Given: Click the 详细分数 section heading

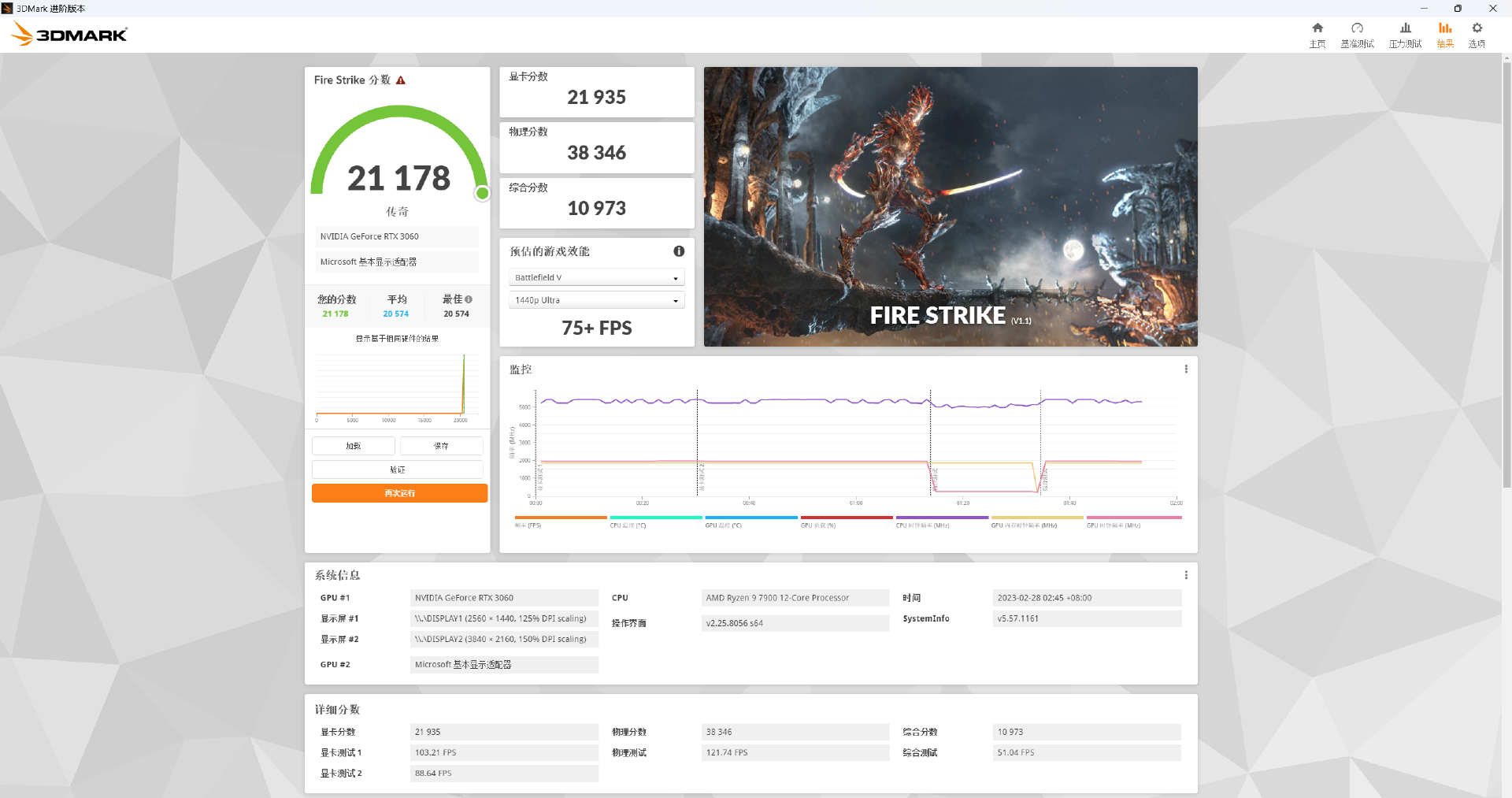Looking at the screenshot, I should pos(337,710).
